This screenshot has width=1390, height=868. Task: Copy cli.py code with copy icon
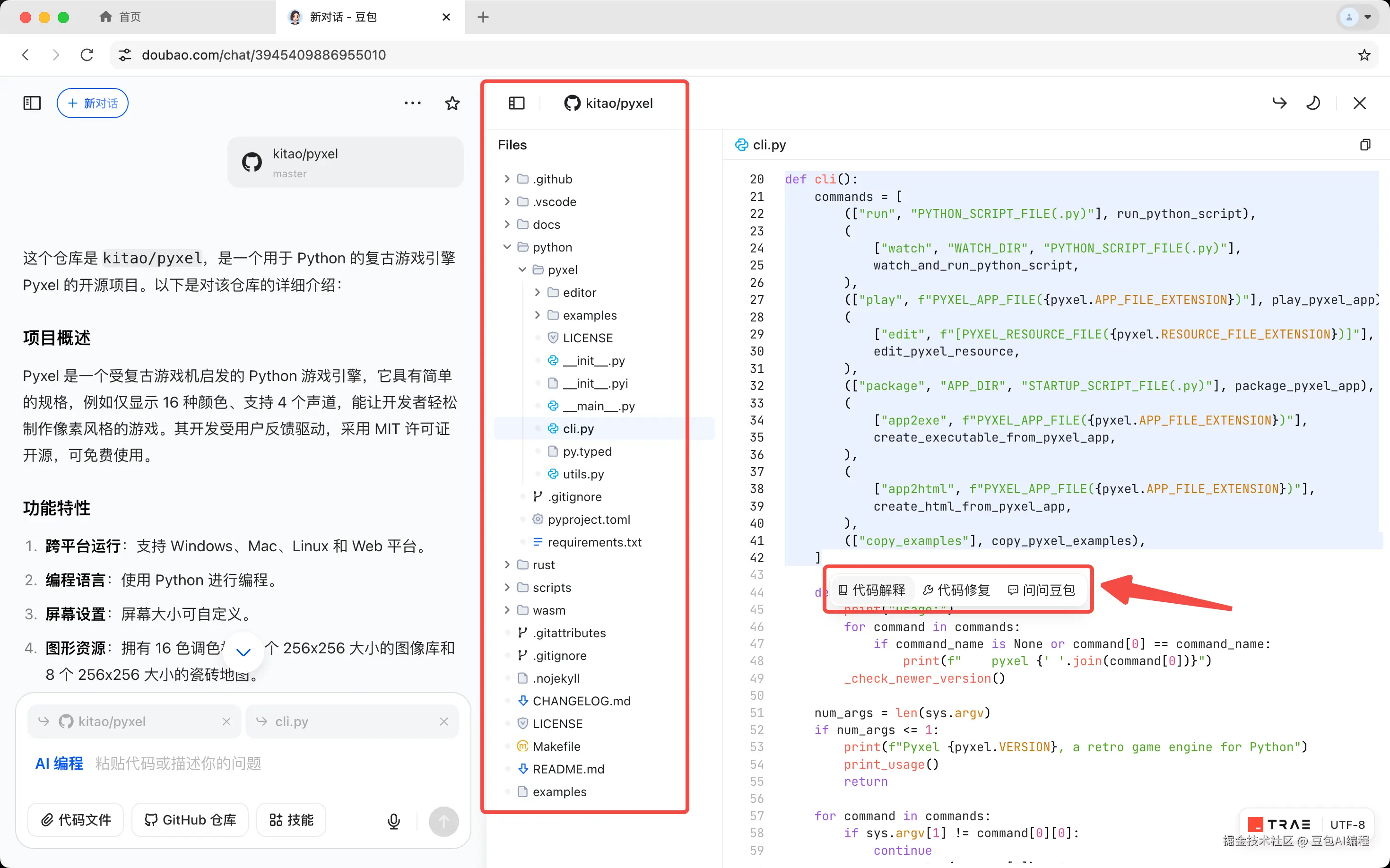1365,145
